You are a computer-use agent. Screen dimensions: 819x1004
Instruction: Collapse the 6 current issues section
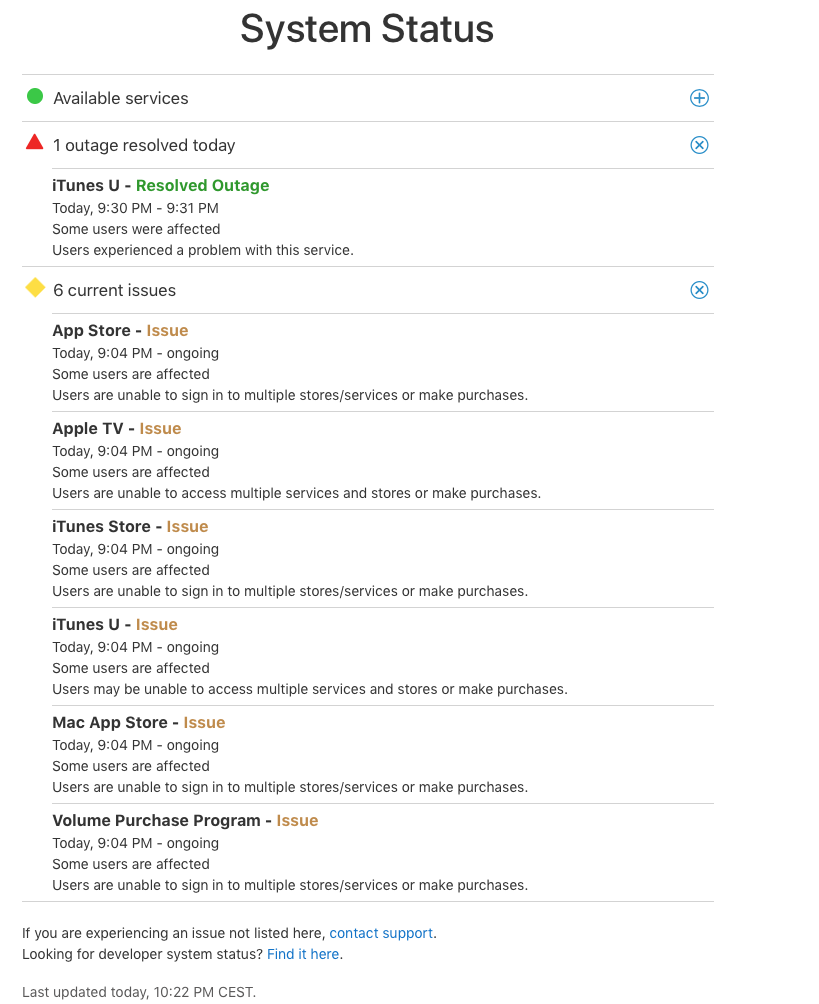[x=699, y=290]
